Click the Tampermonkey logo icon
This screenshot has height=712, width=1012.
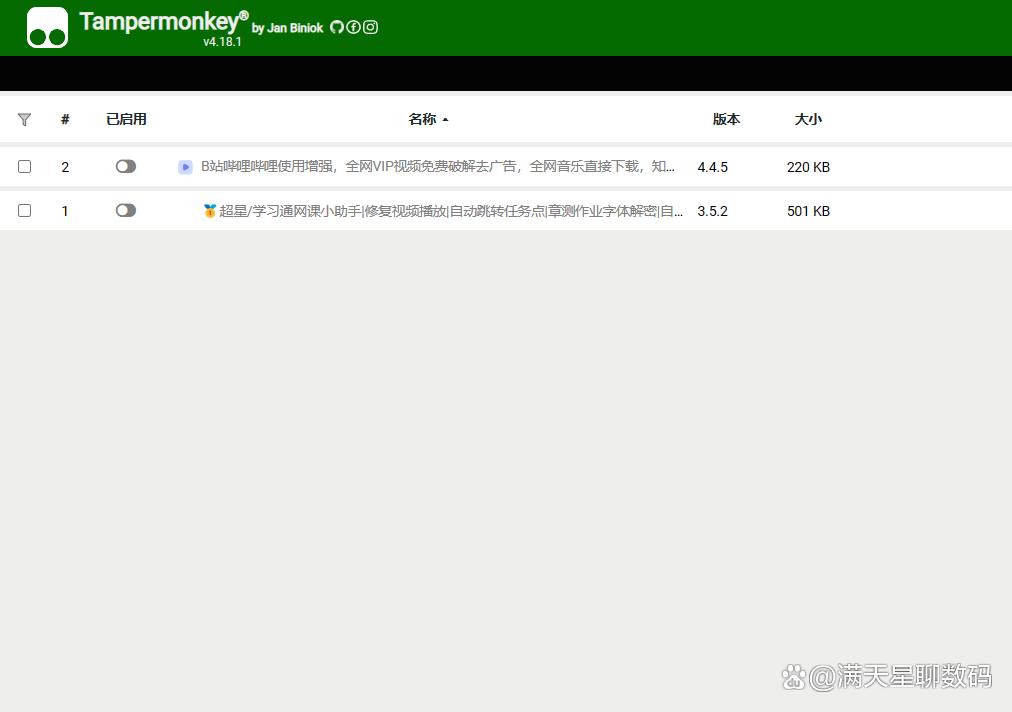pyautogui.click(x=47, y=28)
